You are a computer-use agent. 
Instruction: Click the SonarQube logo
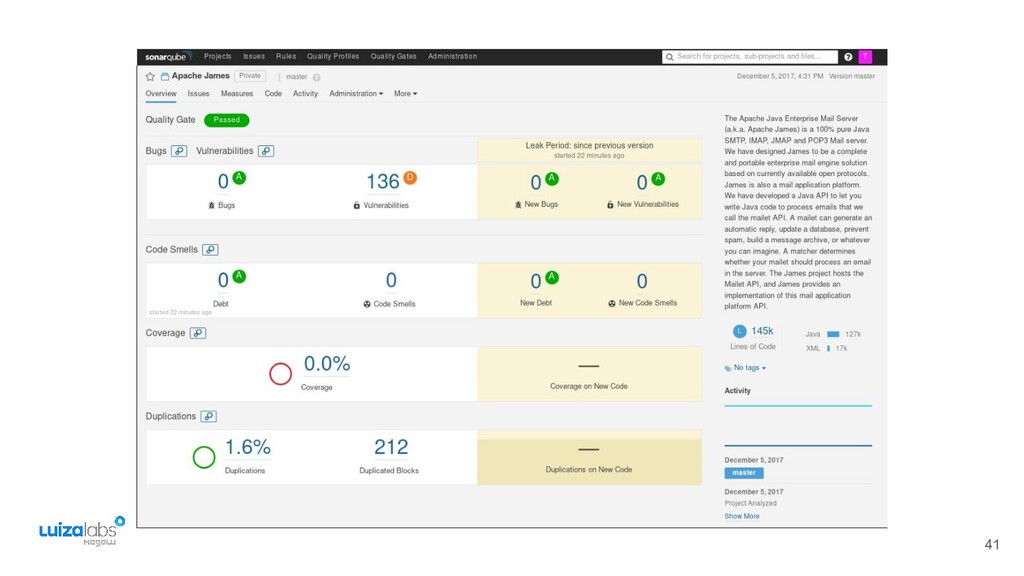click(168, 57)
